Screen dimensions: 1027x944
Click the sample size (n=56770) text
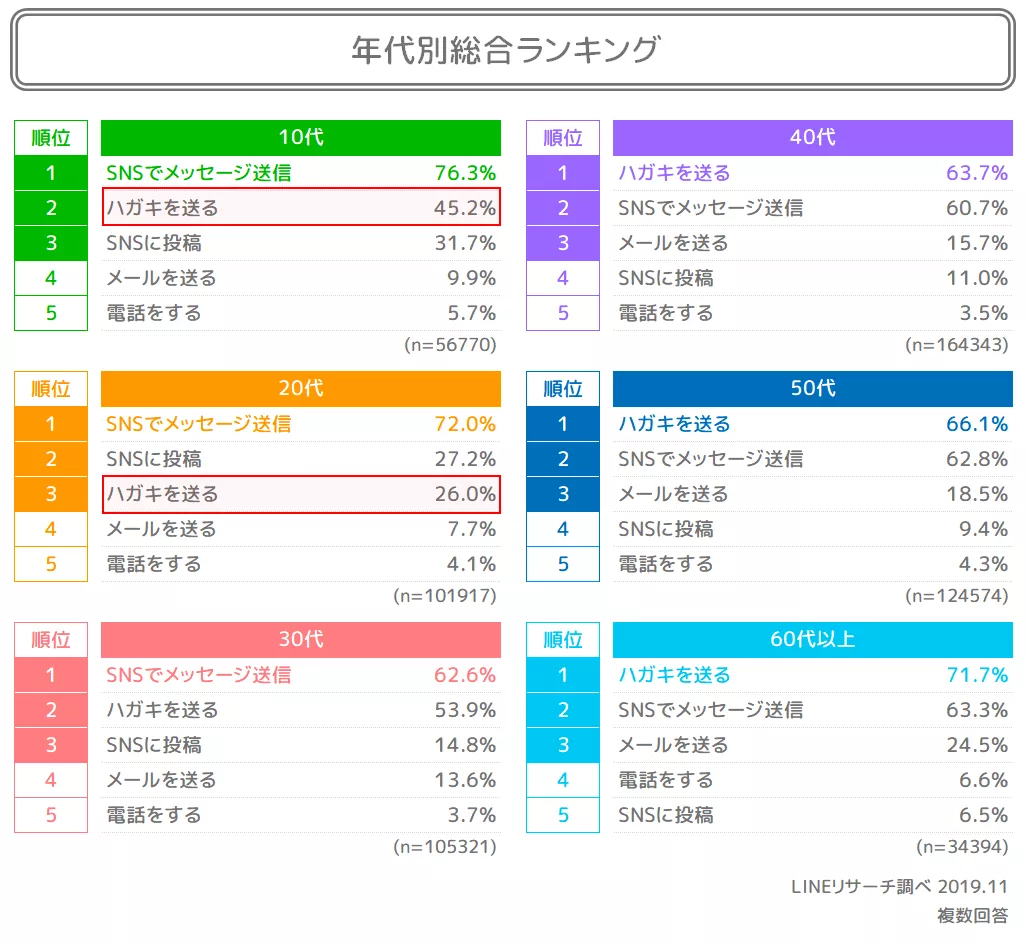[x=450, y=345]
